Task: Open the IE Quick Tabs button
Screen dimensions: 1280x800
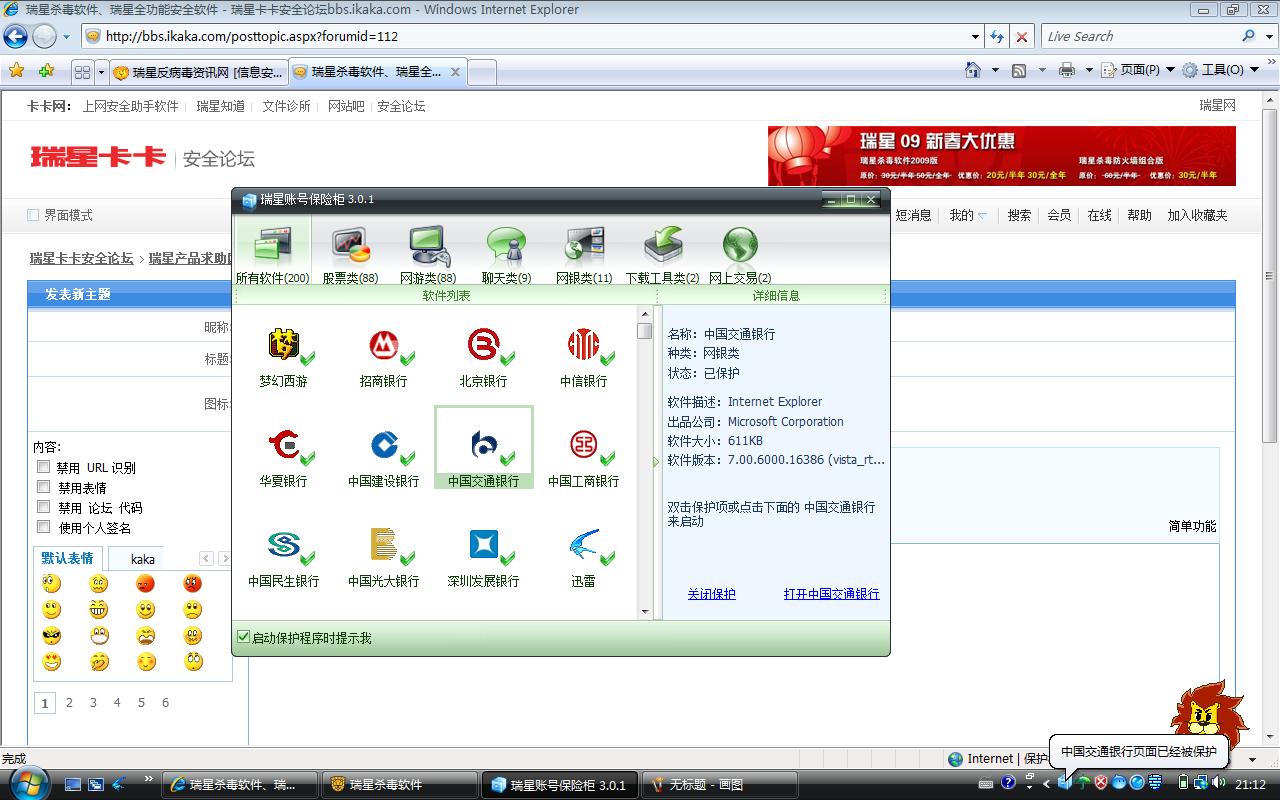Action: [82, 72]
